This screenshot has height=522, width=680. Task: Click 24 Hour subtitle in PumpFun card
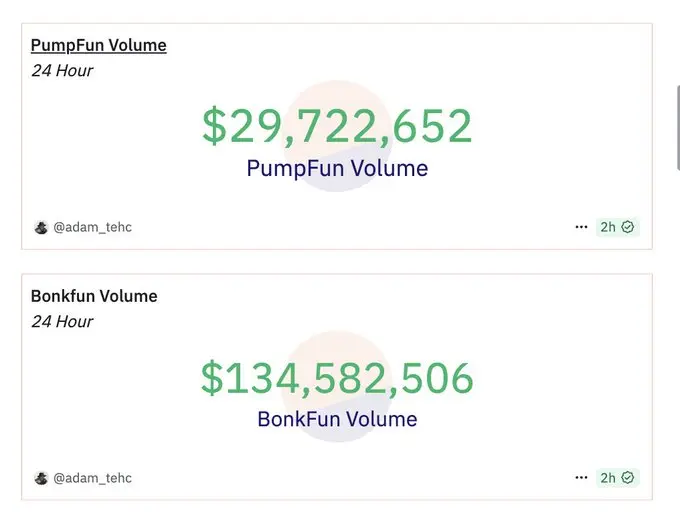pyautogui.click(x=62, y=71)
